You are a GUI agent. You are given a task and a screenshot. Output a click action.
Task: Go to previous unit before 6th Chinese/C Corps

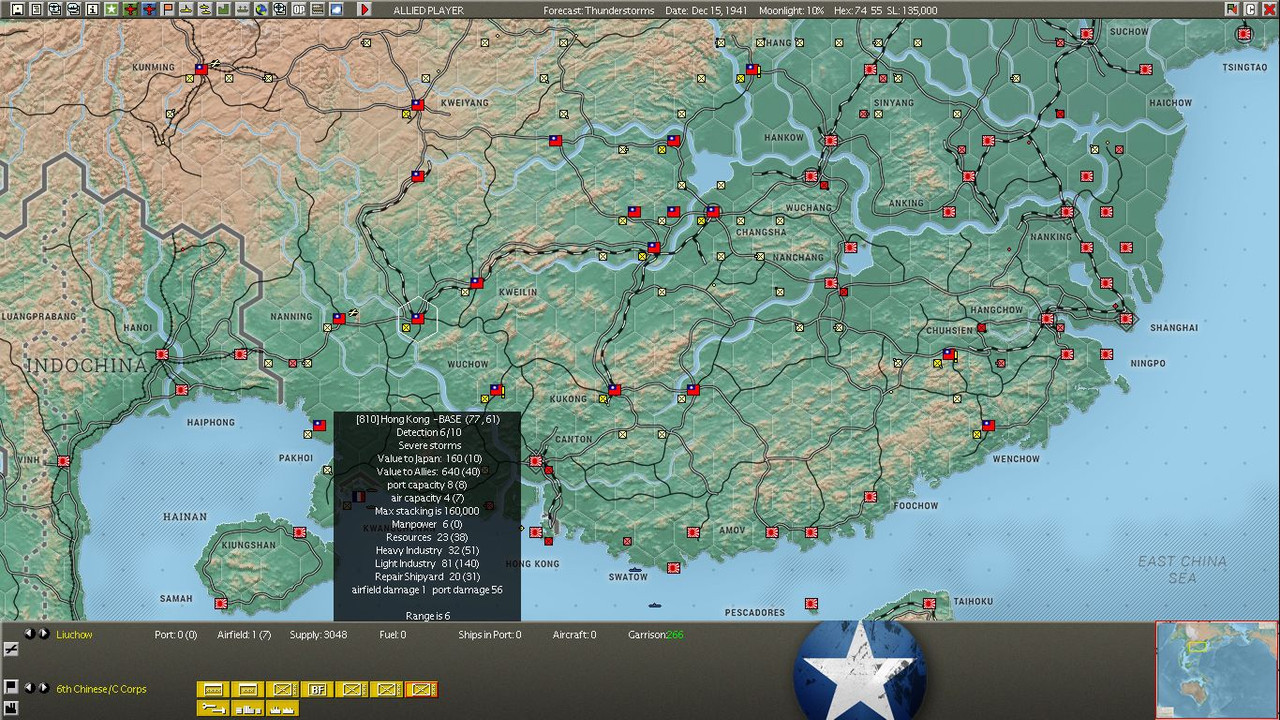pos(29,688)
